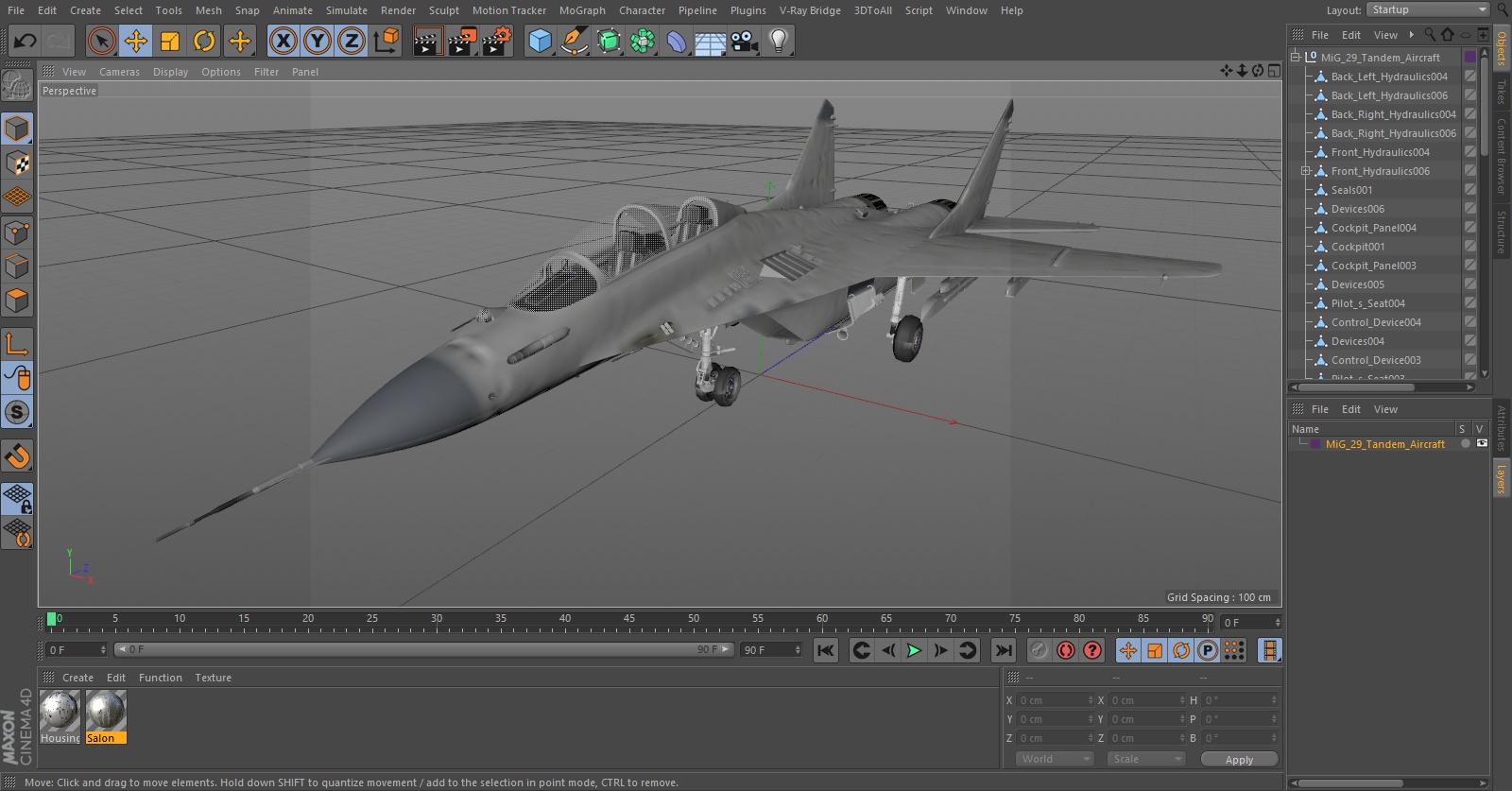The image size is (1512, 791).
Task: Toggle the Enable Snap magnet icon
Action: [17, 456]
